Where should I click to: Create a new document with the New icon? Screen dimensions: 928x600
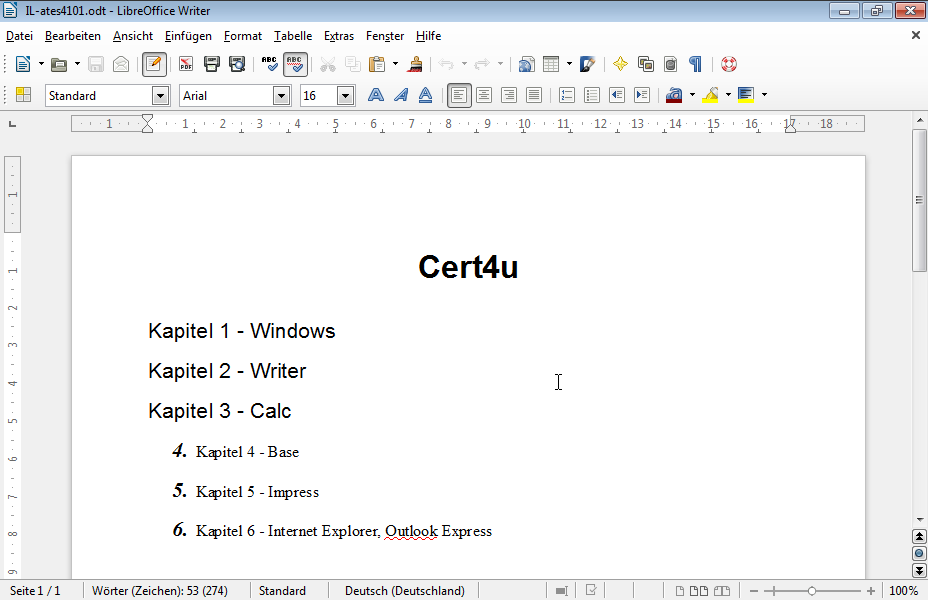[22, 64]
